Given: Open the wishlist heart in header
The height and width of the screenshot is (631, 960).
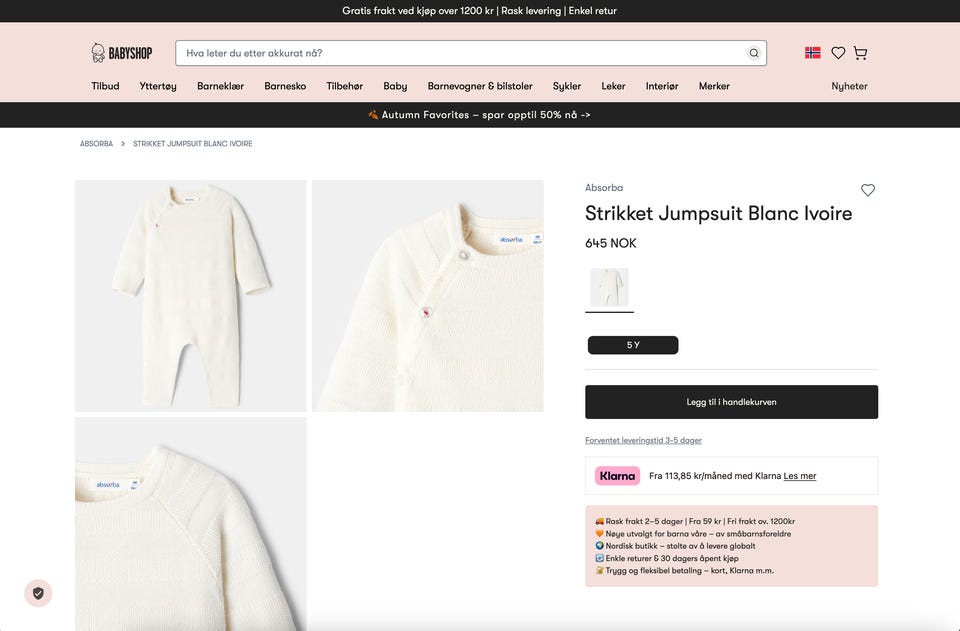Looking at the screenshot, I should (x=838, y=53).
